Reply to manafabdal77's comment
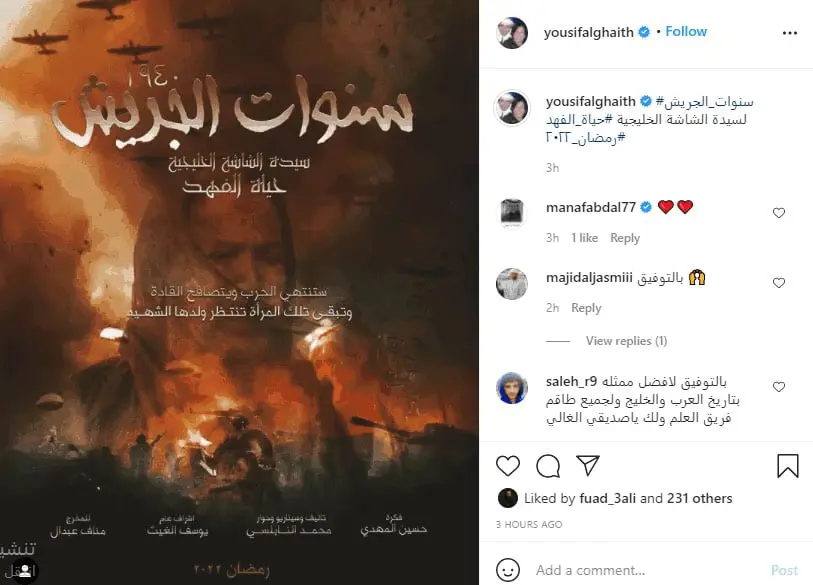 click(625, 238)
